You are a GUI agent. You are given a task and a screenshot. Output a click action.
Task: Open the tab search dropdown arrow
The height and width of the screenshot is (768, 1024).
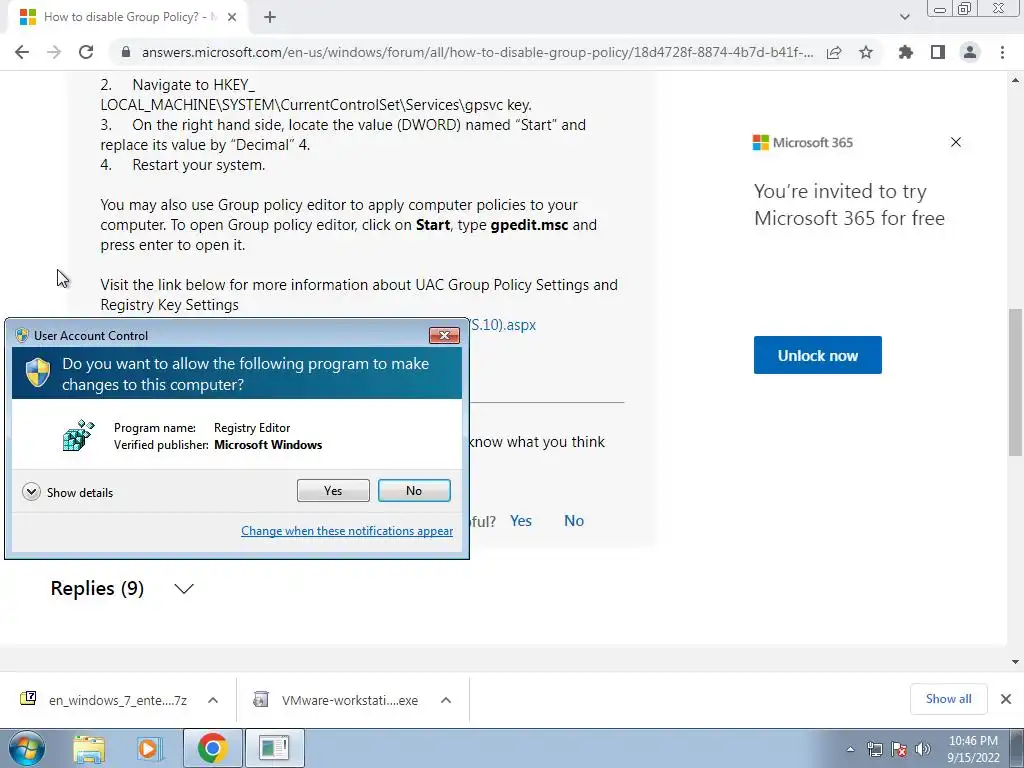click(904, 17)
